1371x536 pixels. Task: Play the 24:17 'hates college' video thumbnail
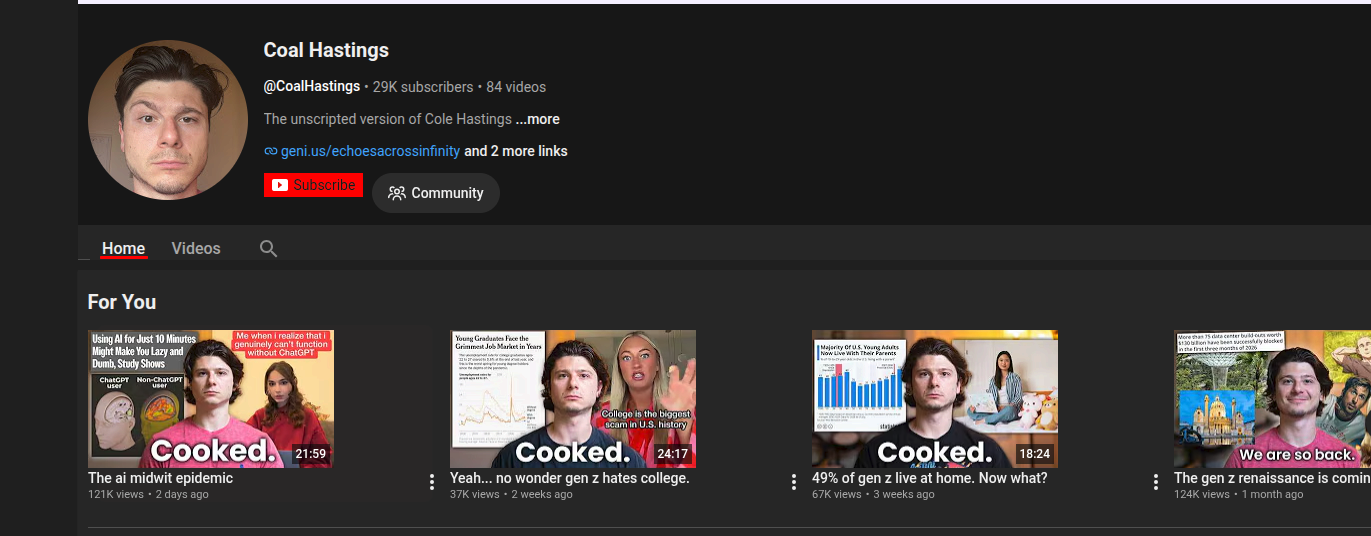click(x=573, y=399)
